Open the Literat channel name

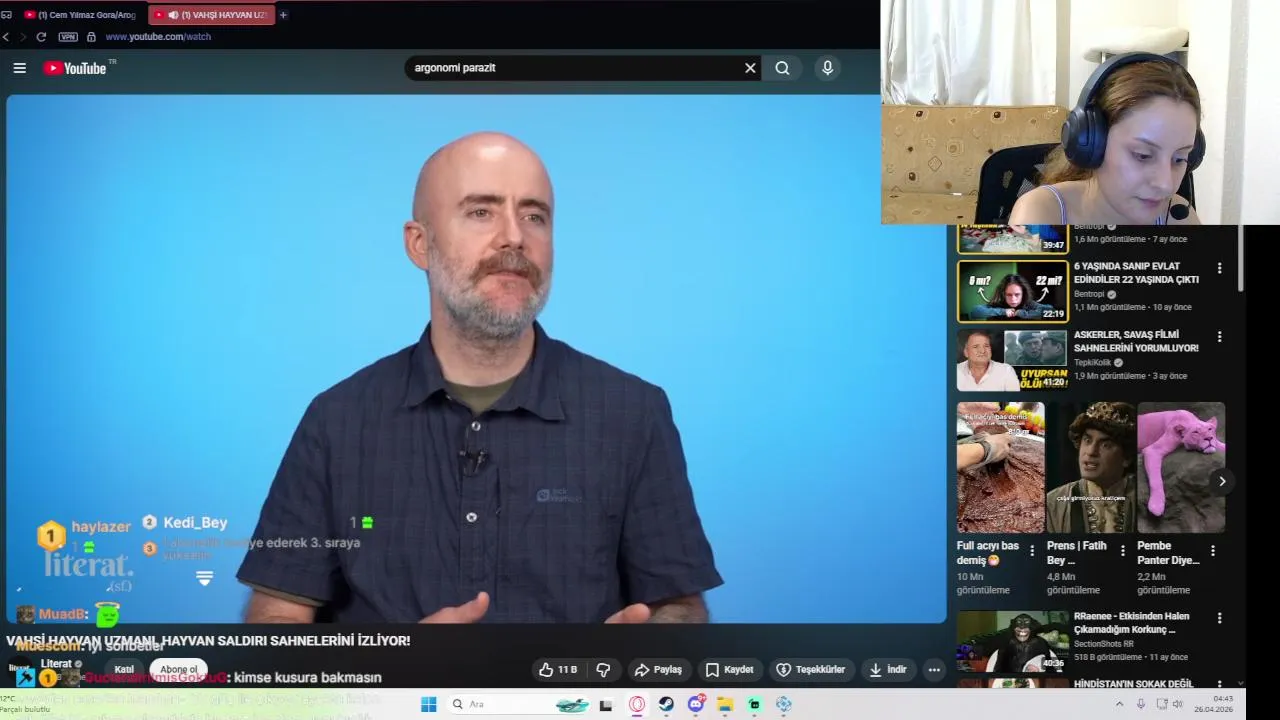(x=56, y=664)
